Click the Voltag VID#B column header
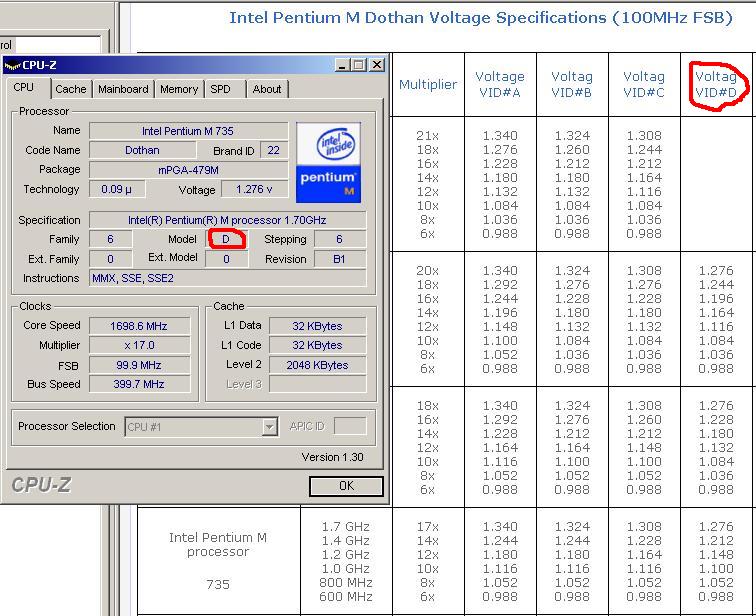The image size is (756, 616). [x=572, y=84]
